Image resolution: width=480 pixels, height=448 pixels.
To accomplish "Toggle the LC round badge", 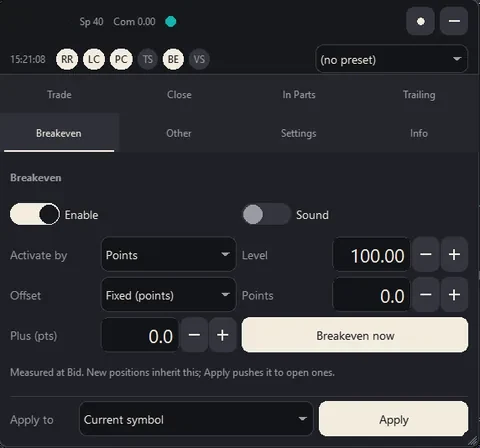I will (x=94, y=59).
